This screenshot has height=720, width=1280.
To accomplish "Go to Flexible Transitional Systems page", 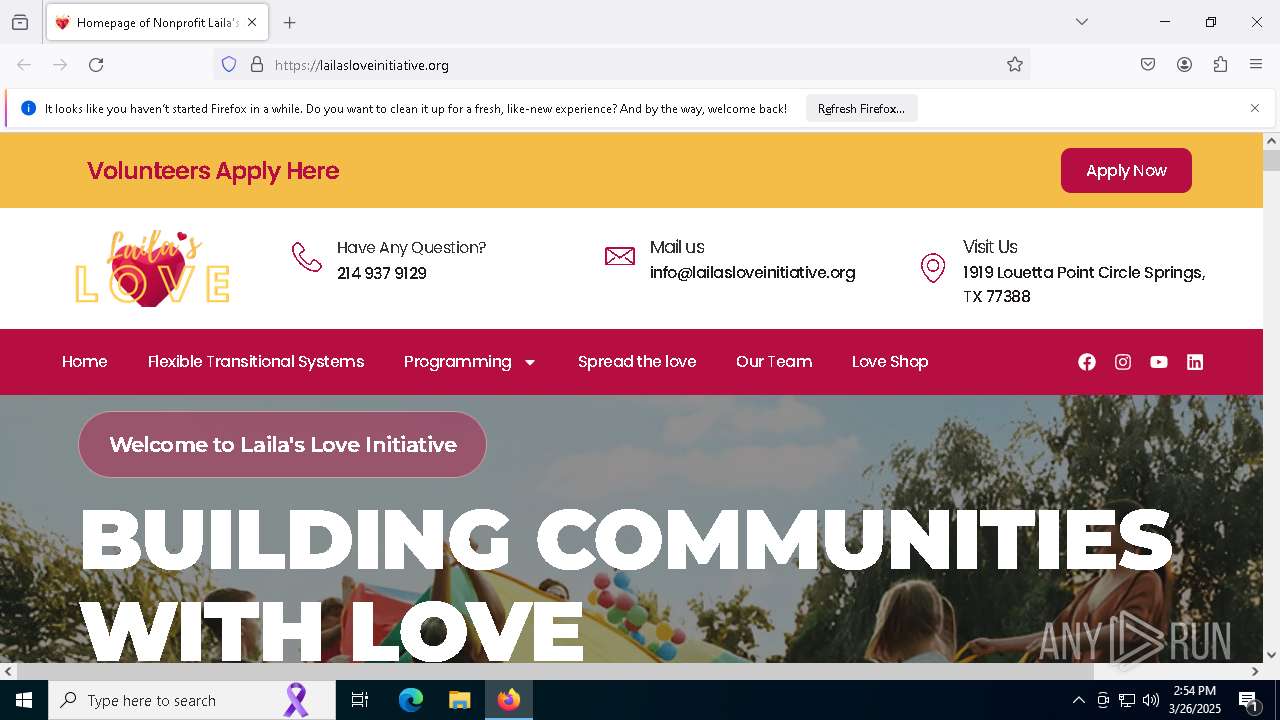I will click(x=256, y=362).
